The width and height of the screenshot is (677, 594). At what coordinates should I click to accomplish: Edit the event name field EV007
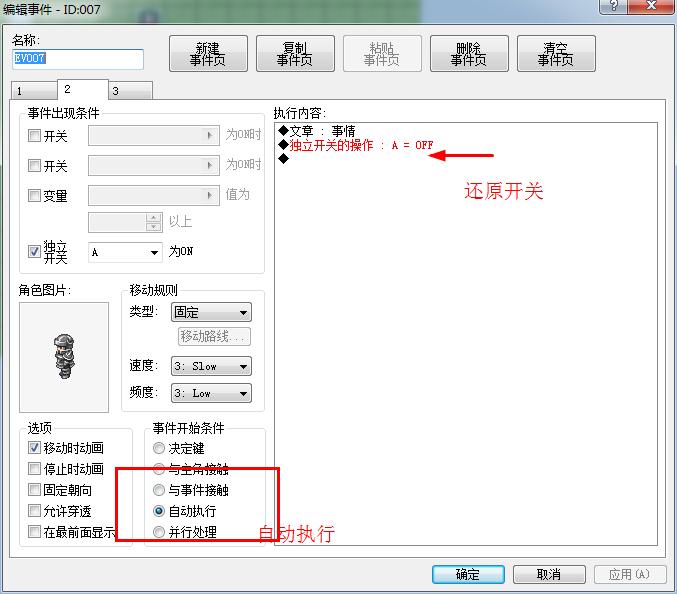pyautogui.click(x=78, y=59)
